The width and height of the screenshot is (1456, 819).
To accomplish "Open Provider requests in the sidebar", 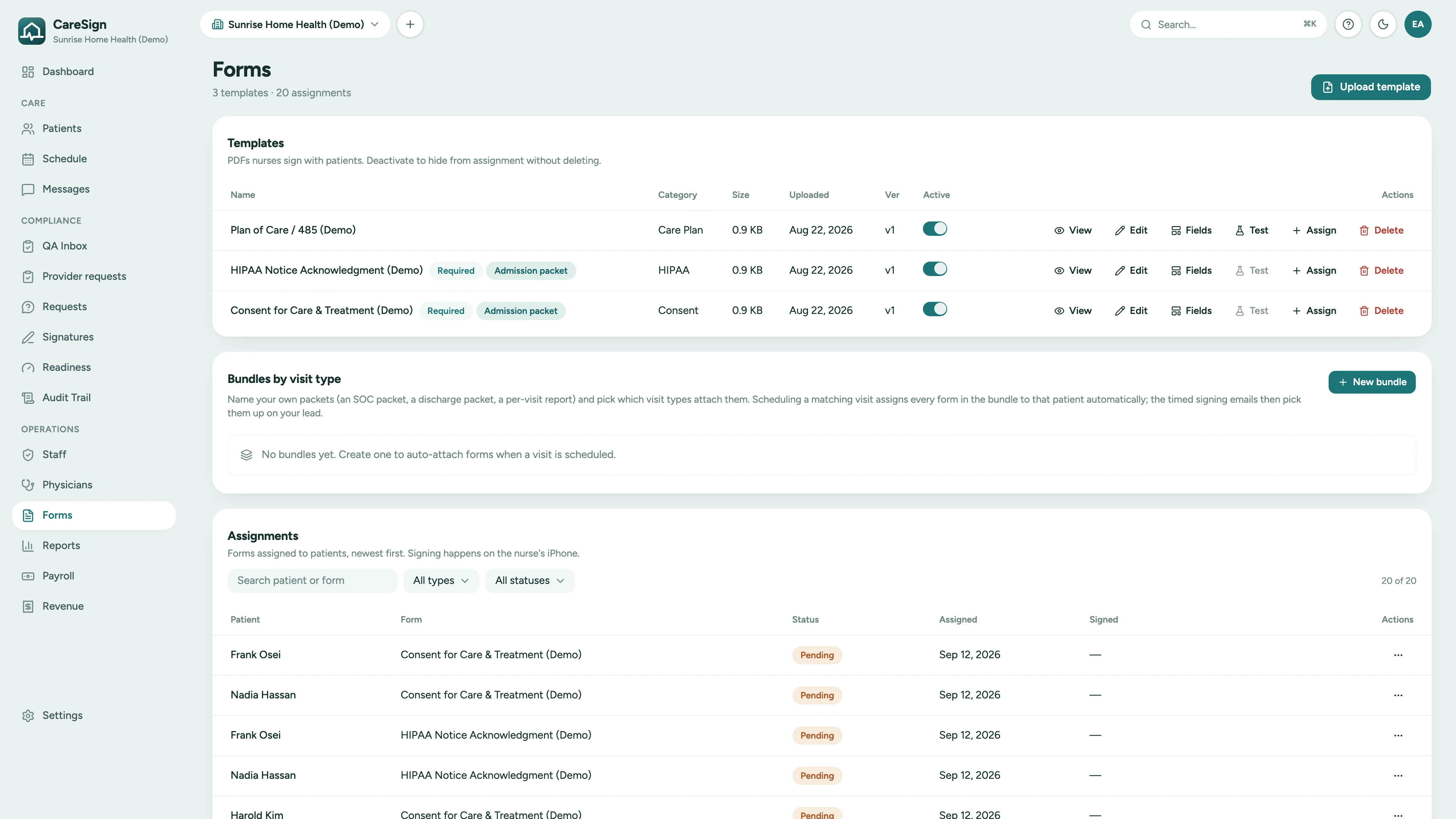I will 94,276.
